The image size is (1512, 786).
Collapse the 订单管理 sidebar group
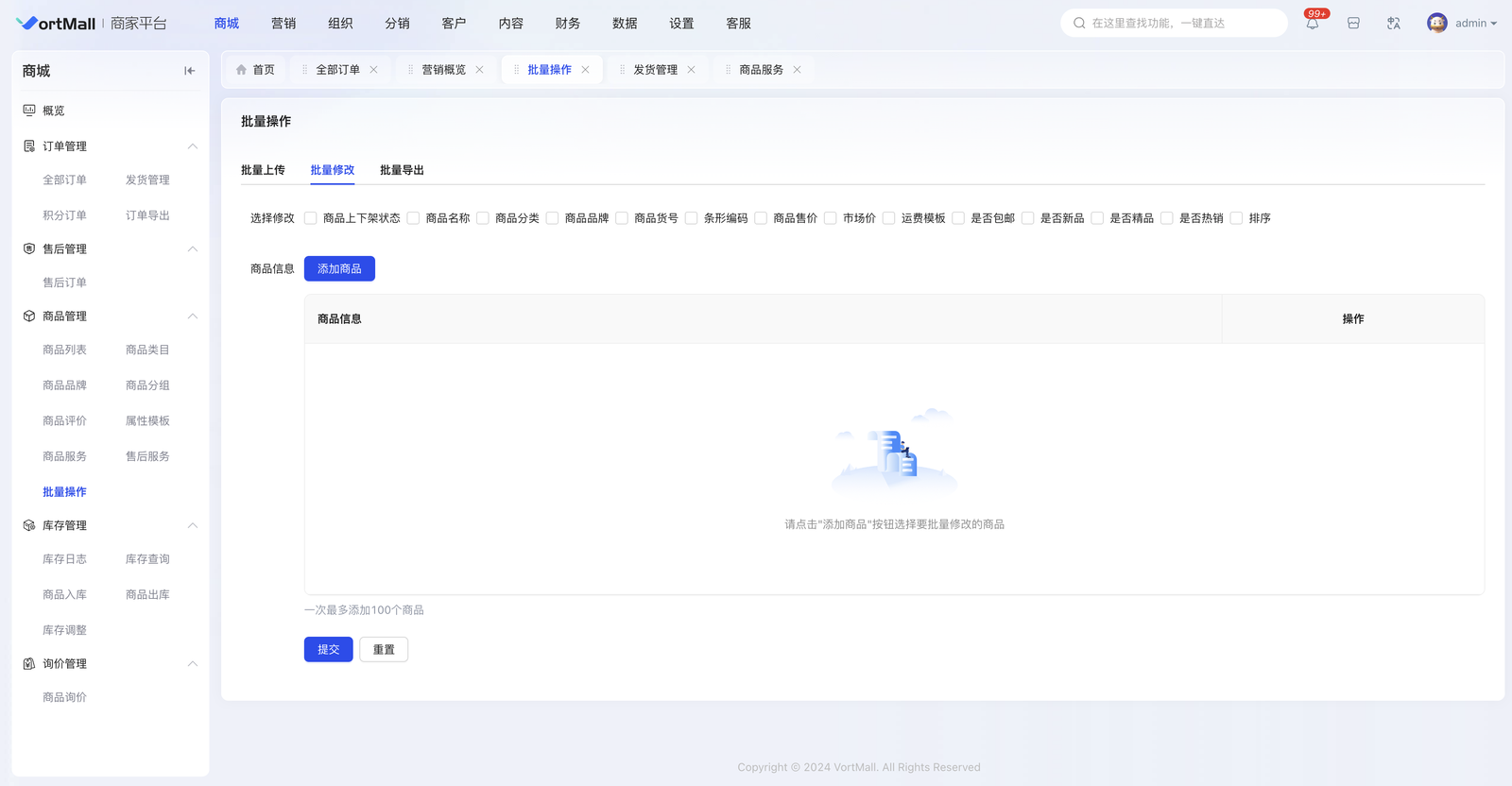[x=192, y=146]
